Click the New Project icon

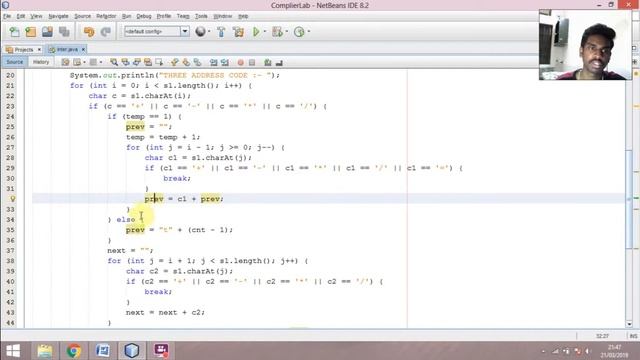[31, 32]
